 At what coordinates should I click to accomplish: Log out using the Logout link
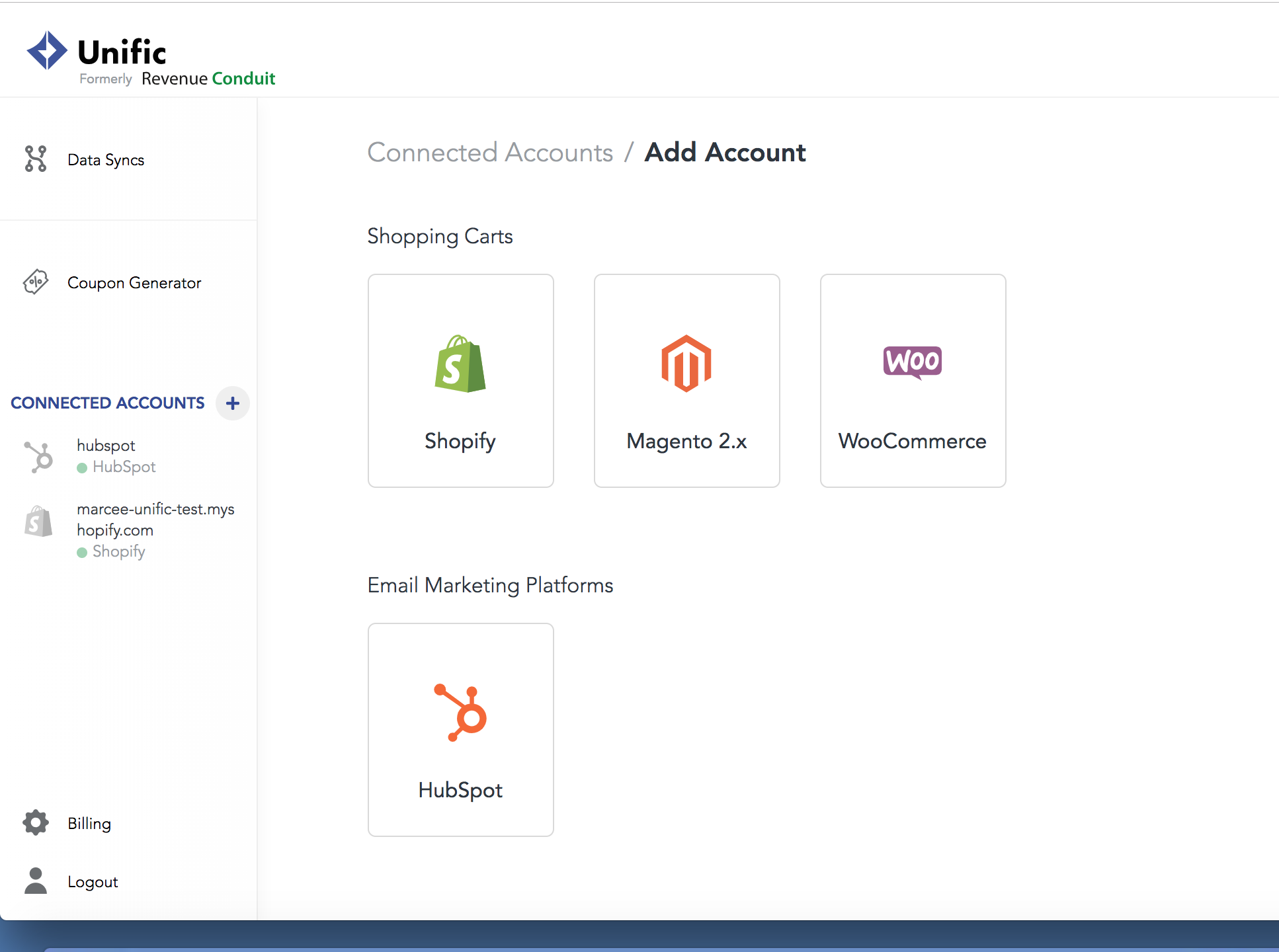click(93, 882)
